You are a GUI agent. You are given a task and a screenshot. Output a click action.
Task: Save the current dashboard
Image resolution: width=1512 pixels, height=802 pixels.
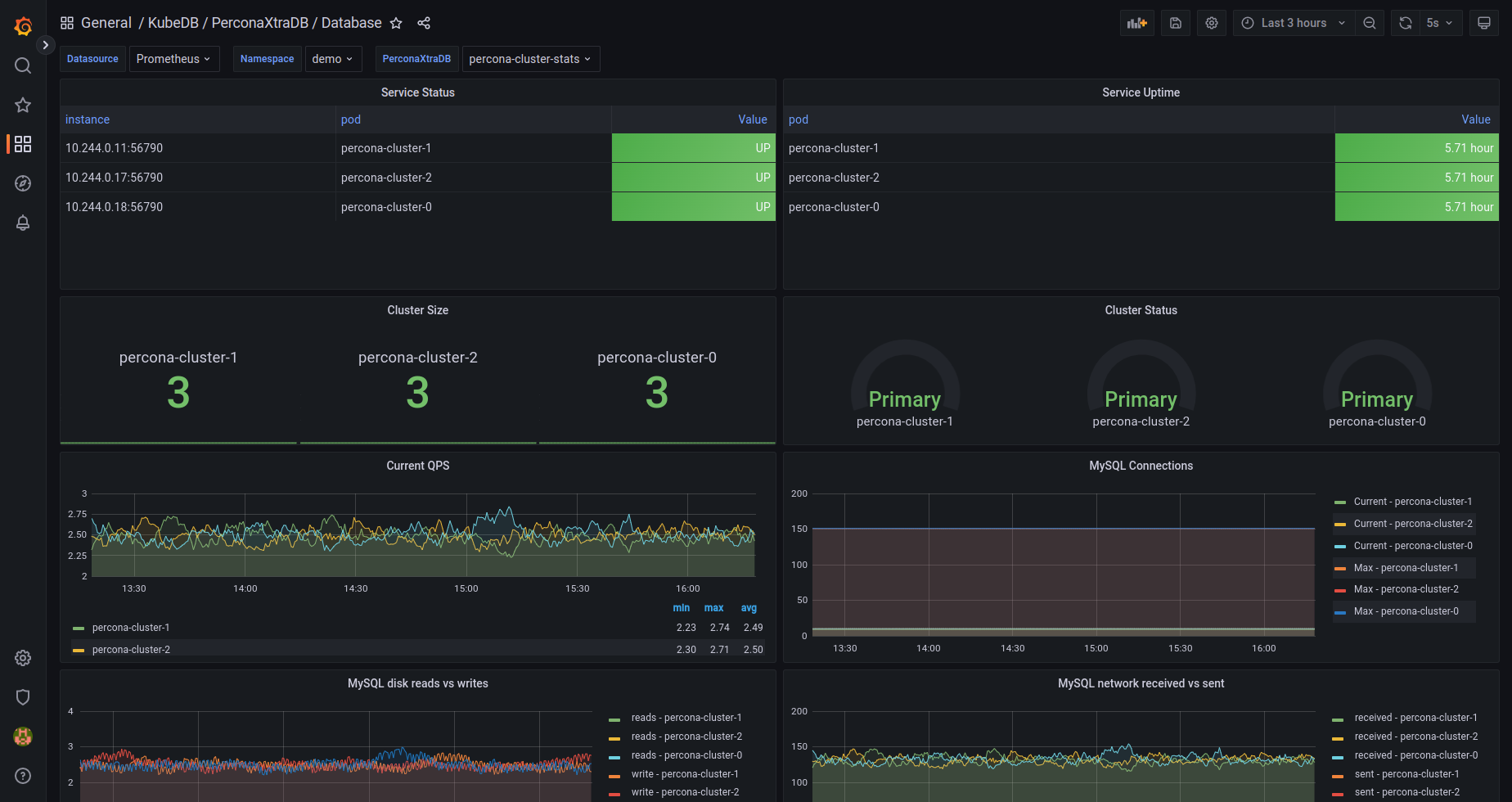(x=1175, y=22)
